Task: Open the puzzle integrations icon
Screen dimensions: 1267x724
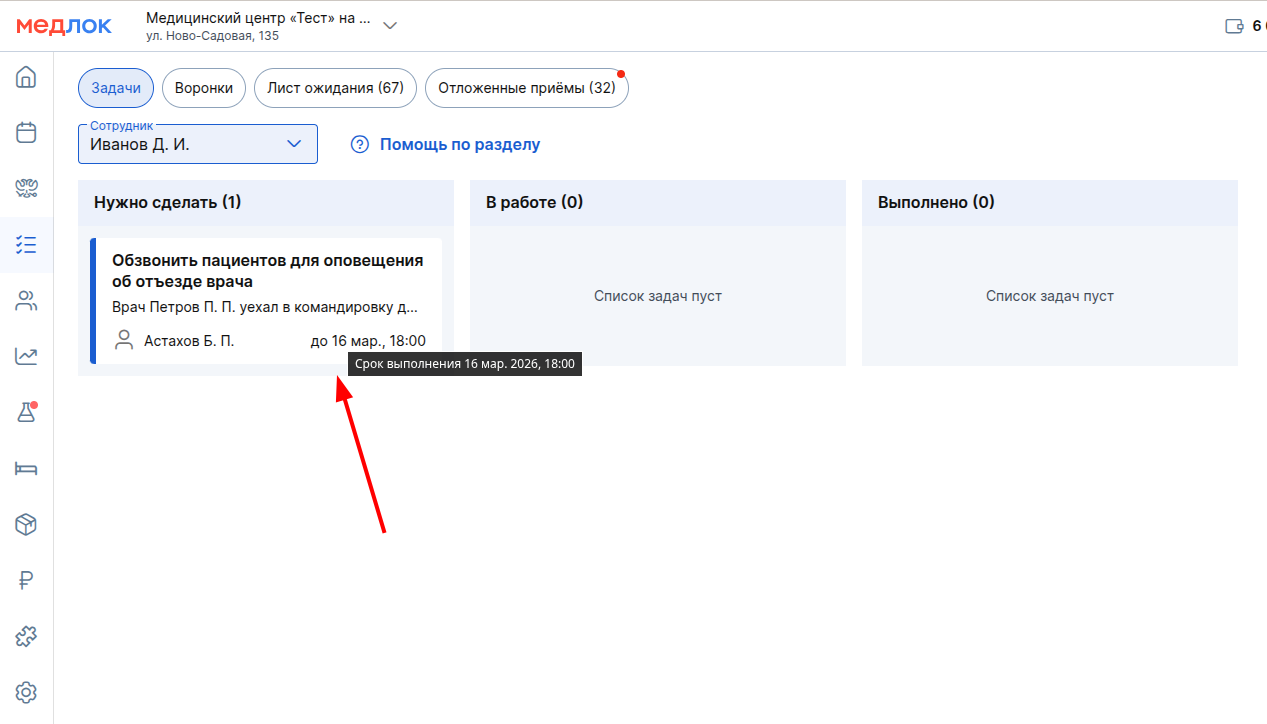Action: pos(26,636)
